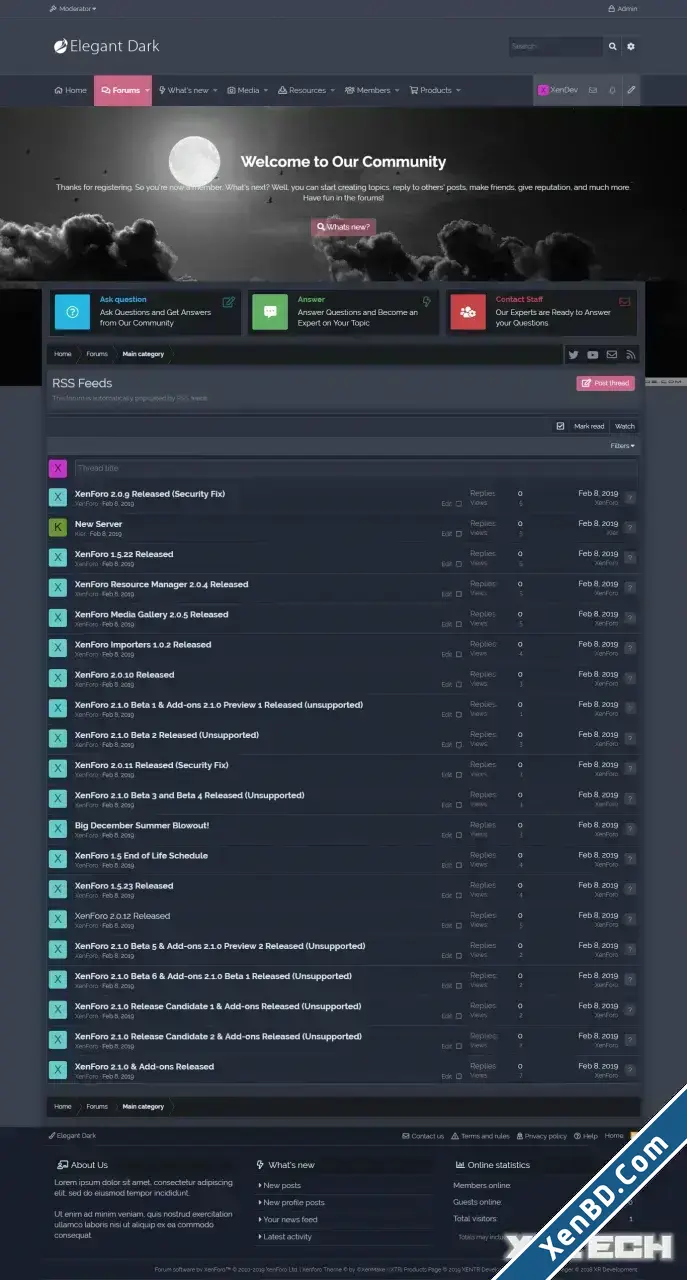Open the Forums navigation tab
The height and width of the screenshot is (1280, 687).
pyautogui.click(x=119, y=90)
